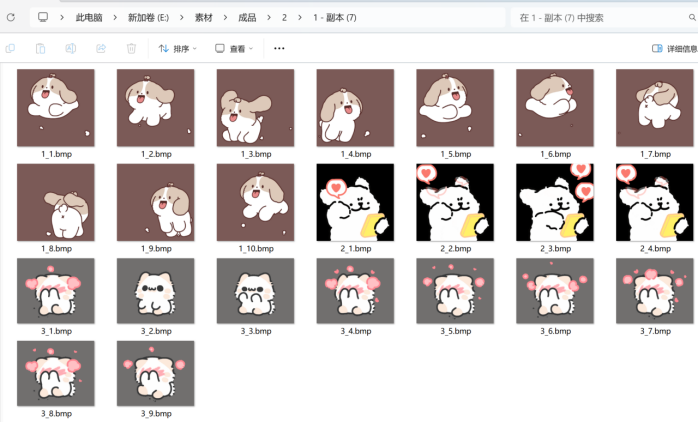Select the 2_3.bmp bear thumbnail

coord(555,202)
